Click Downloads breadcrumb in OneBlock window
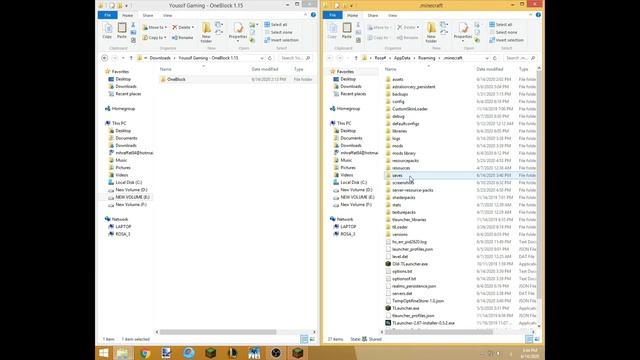The image size is (640, 360). (x=160, y=58)
